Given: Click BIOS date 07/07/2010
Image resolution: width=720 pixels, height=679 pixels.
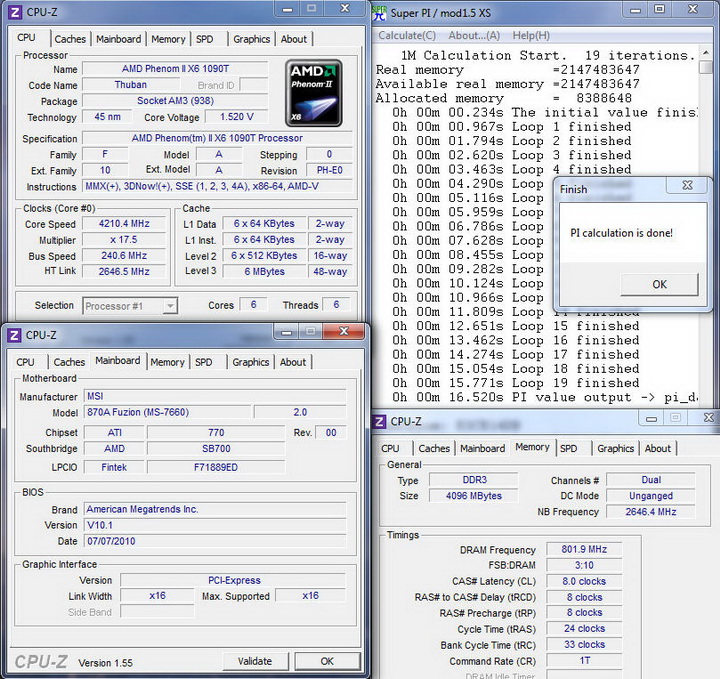Looking at the screenshot, I should tap(215, 541).
